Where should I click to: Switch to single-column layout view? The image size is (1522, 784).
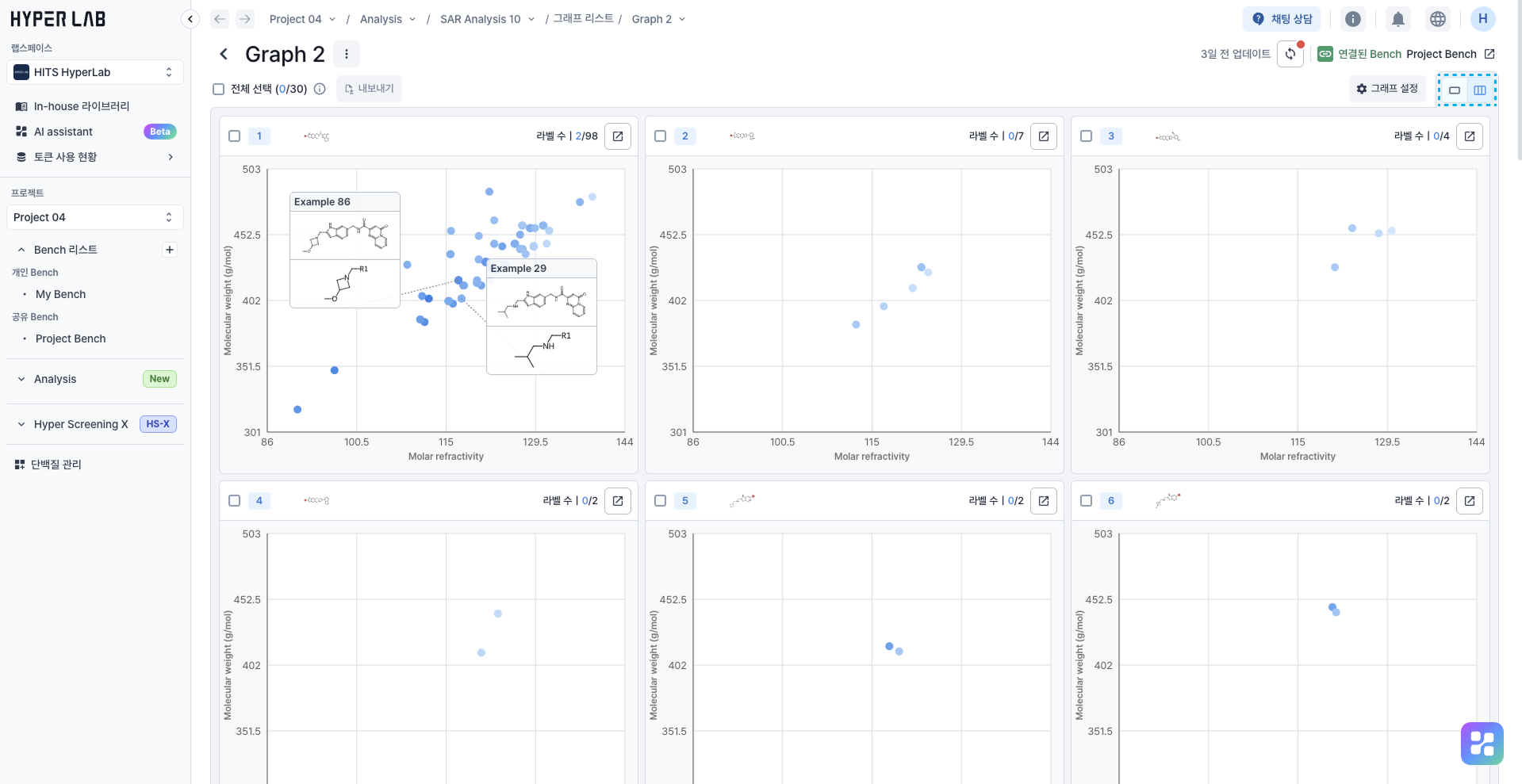tap(1455, 90)
